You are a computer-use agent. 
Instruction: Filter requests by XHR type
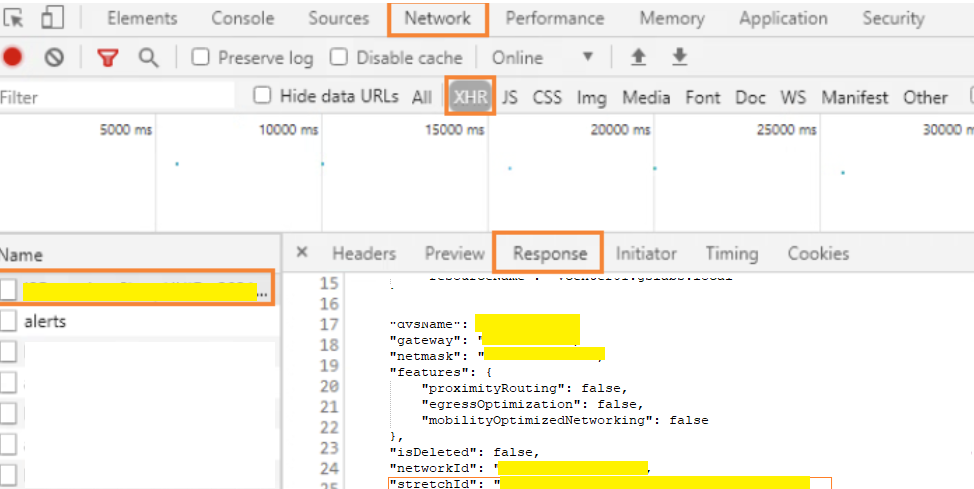469,97
